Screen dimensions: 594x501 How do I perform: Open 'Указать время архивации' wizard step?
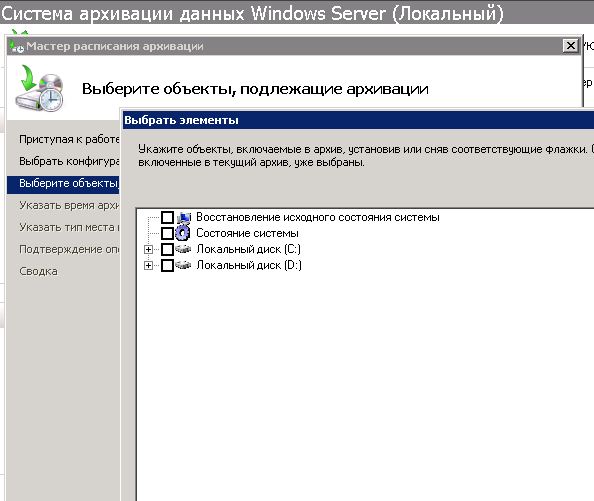tap(69, 205)
